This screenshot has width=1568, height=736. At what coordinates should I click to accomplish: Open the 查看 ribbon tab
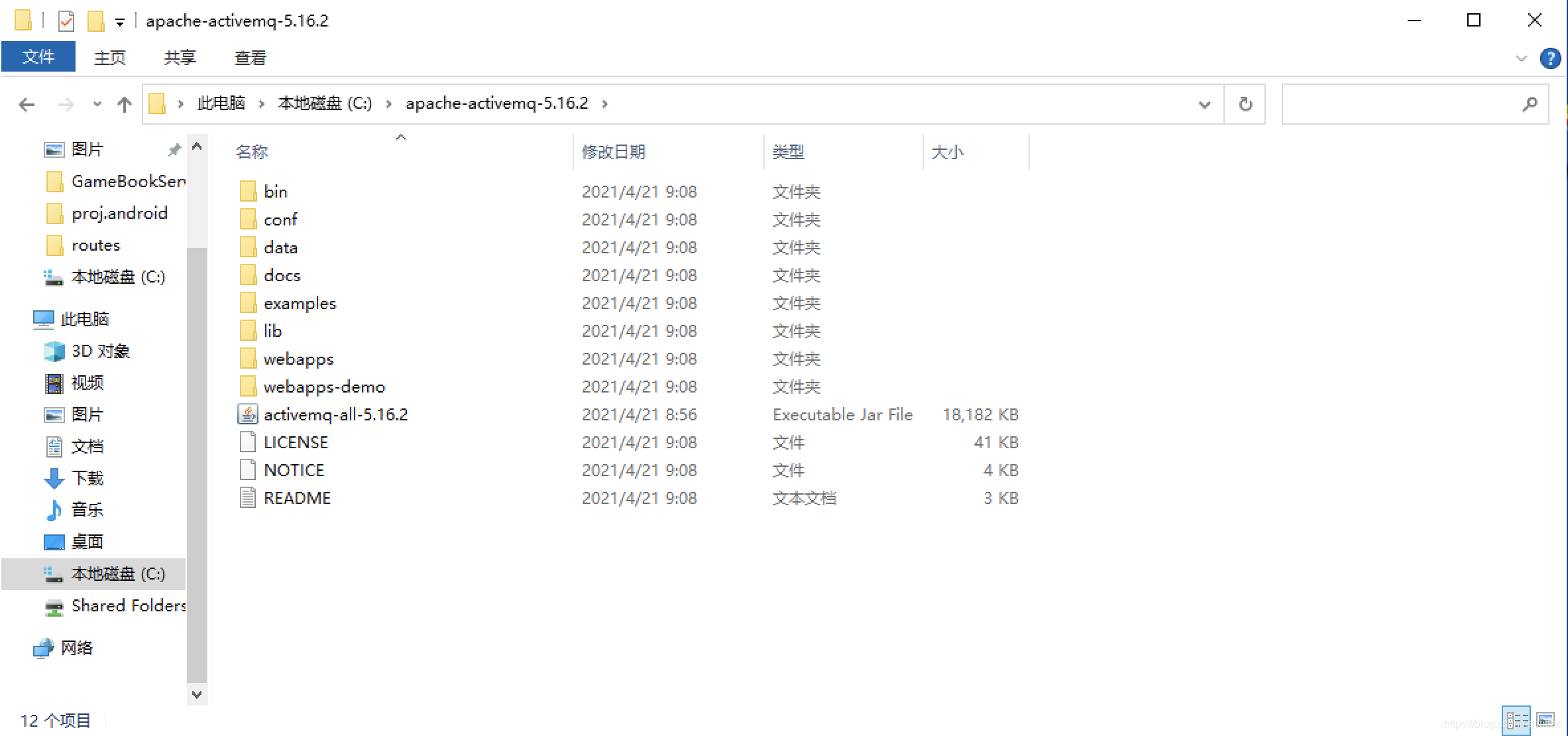tap(250, 58)
